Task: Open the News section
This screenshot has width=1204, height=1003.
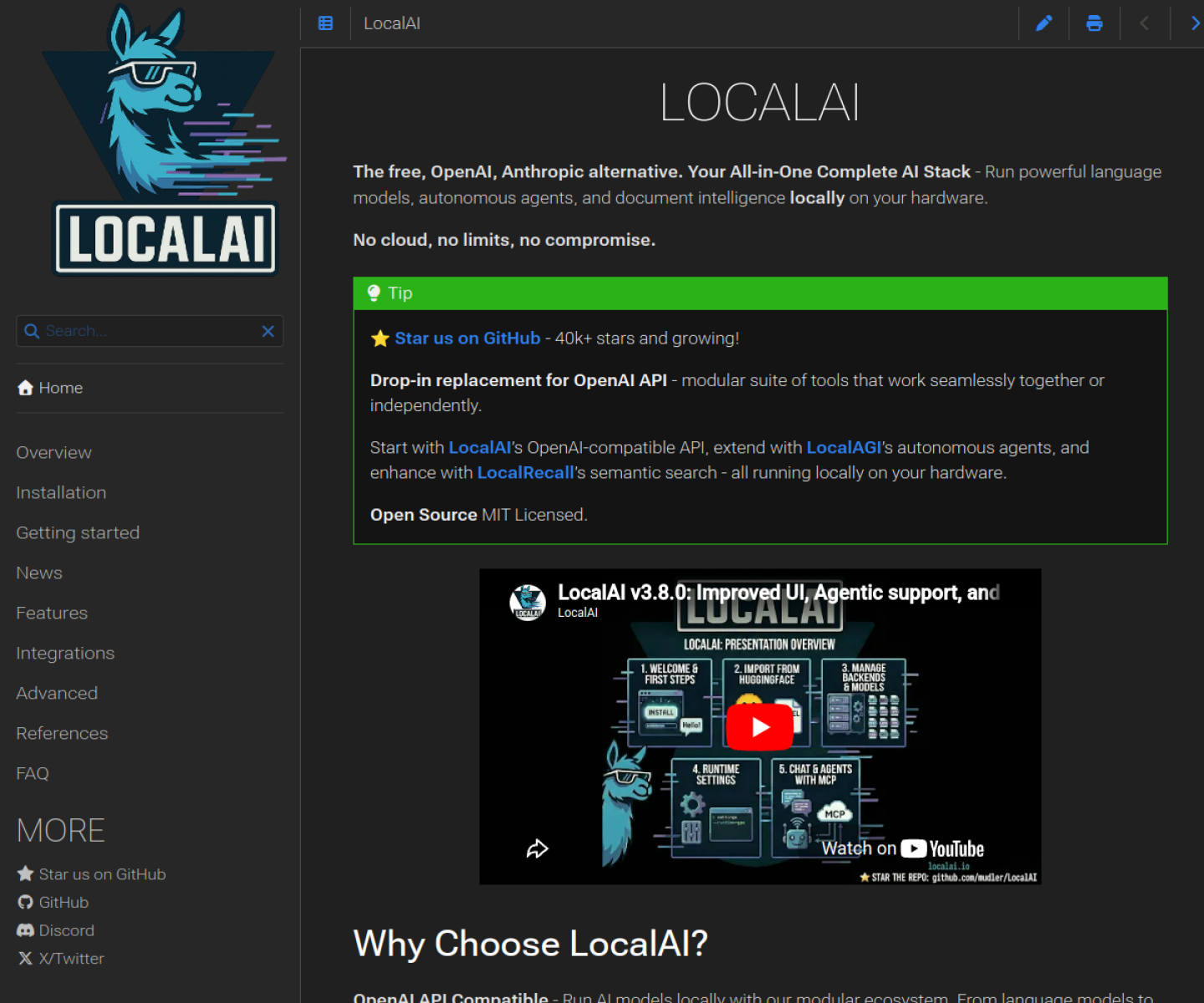Action: click(x=39, y=573)
